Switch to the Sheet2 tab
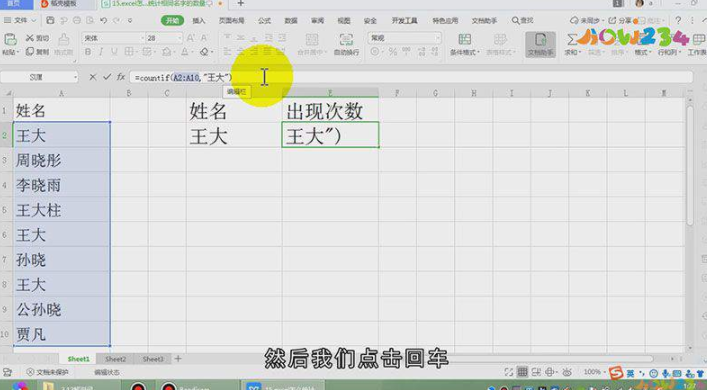 point(115,359)
